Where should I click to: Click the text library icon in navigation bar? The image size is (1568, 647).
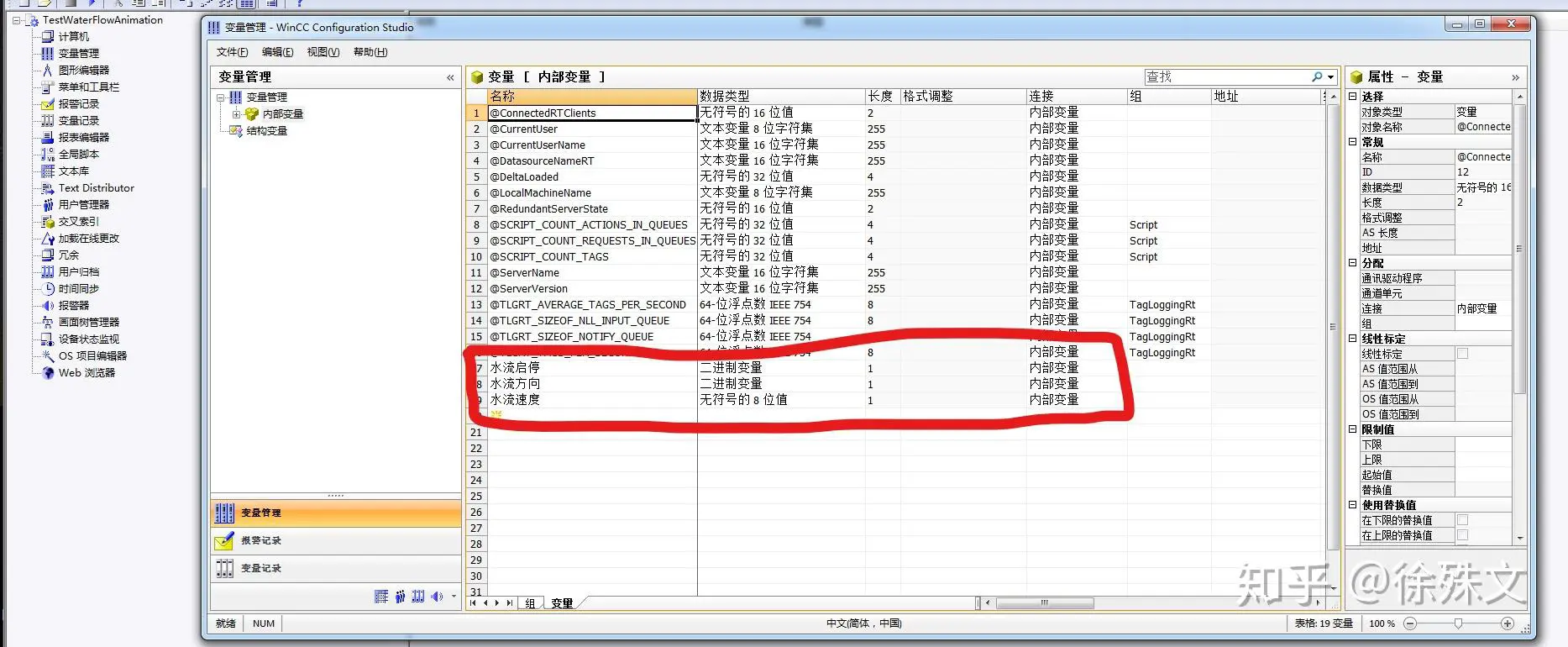point(381,597)
